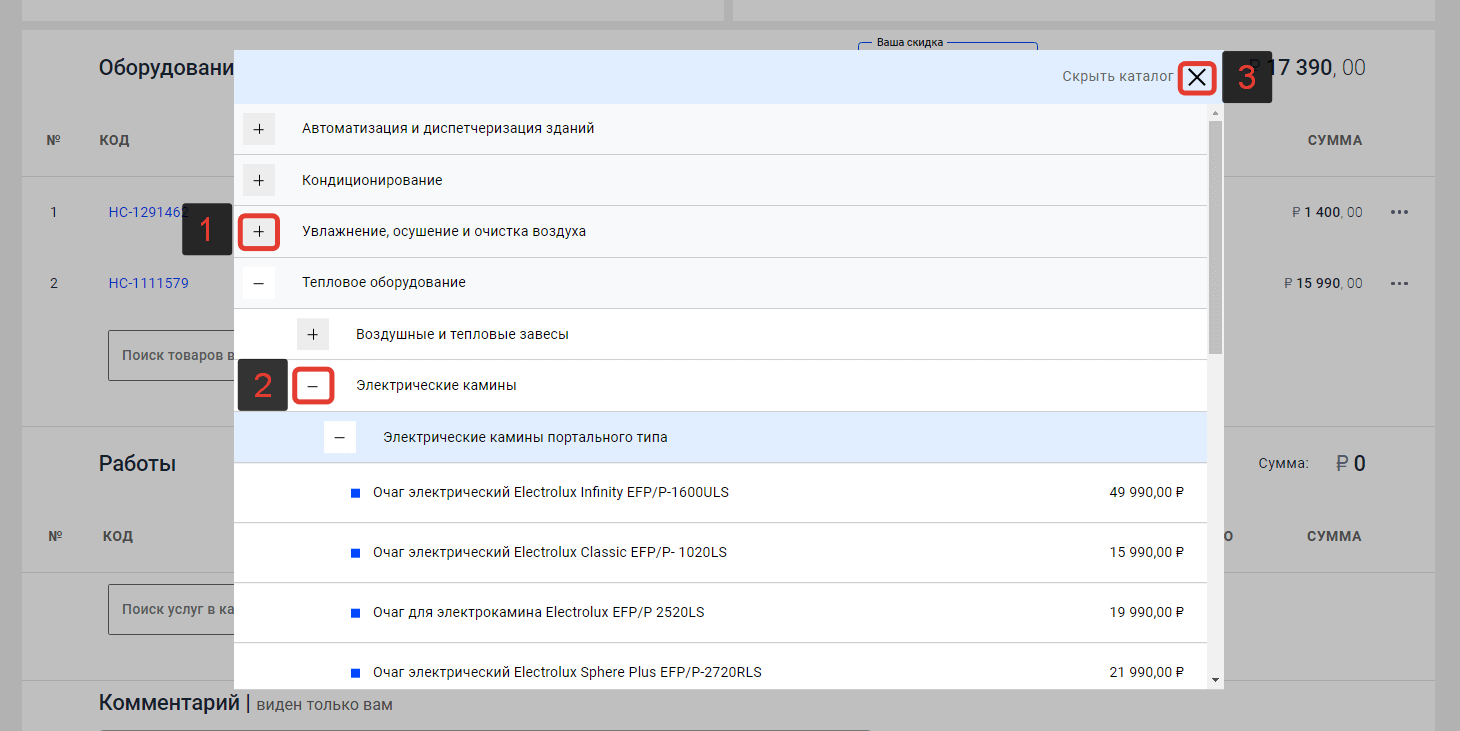Click the 'Поиск товаров' search field

point(171,355)
